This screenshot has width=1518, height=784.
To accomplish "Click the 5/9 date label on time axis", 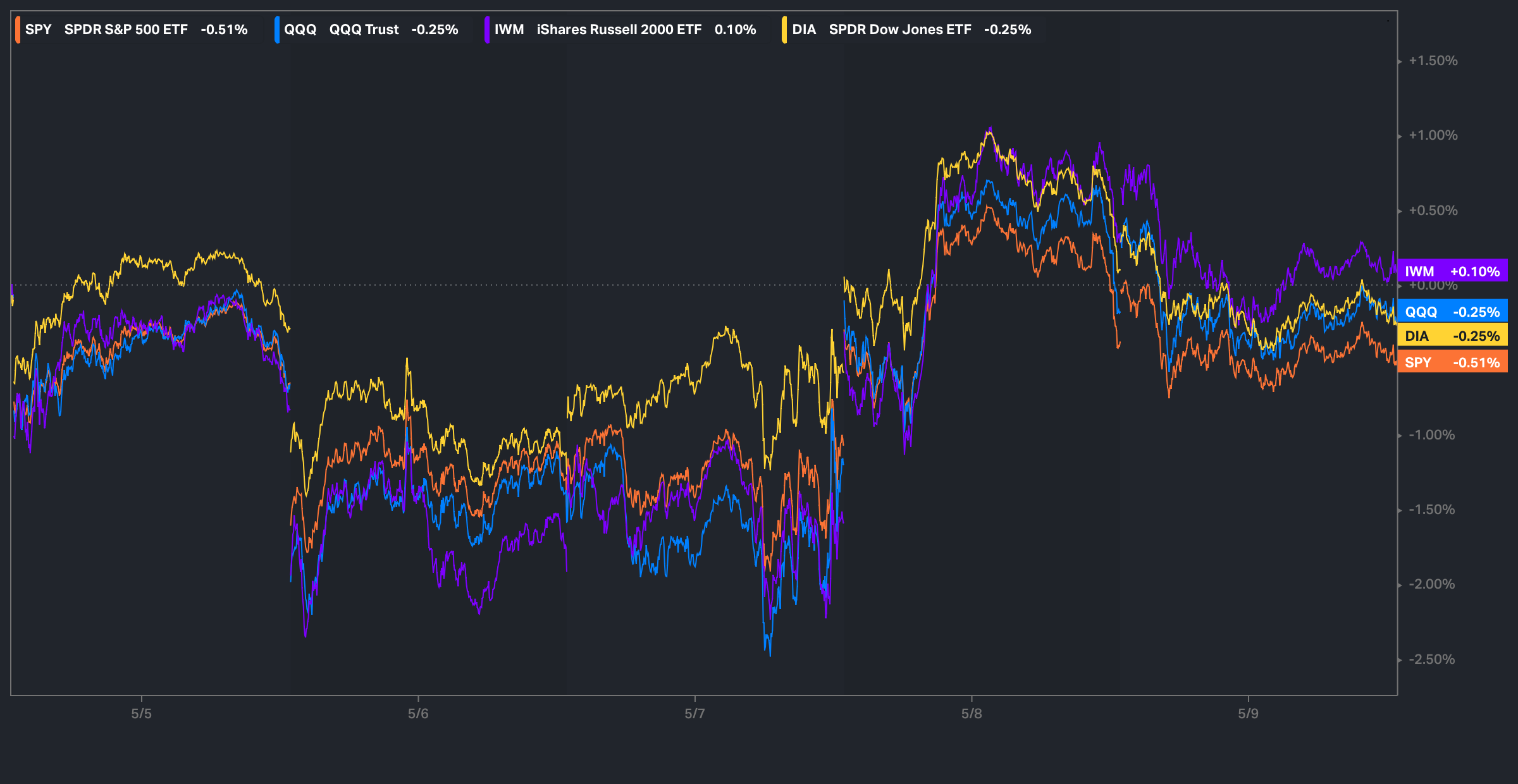I will pyautogui.click(x=1248, y=714).
